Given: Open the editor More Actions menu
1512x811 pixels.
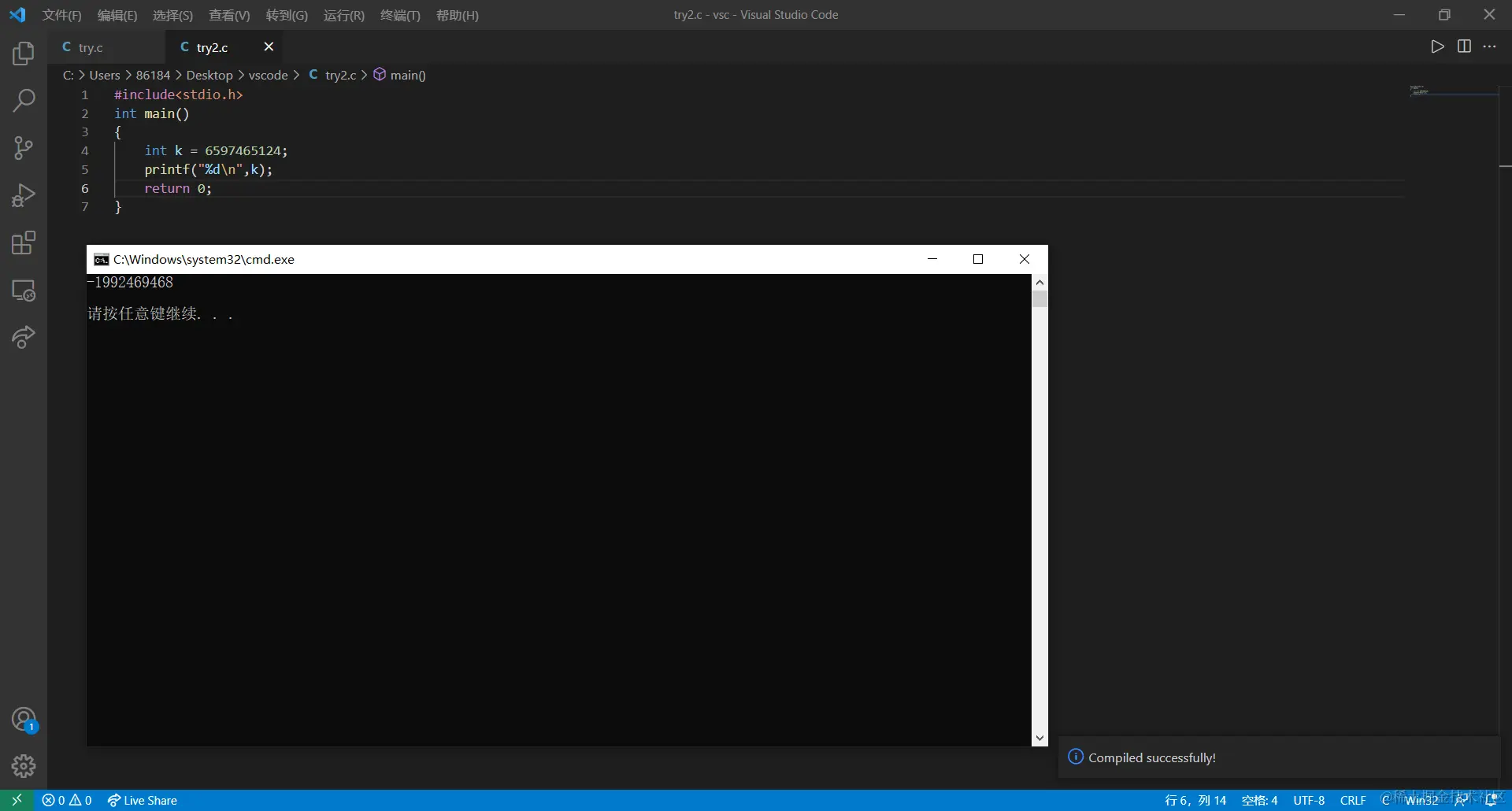Looking at the screenshot, I should (1489, 46).
